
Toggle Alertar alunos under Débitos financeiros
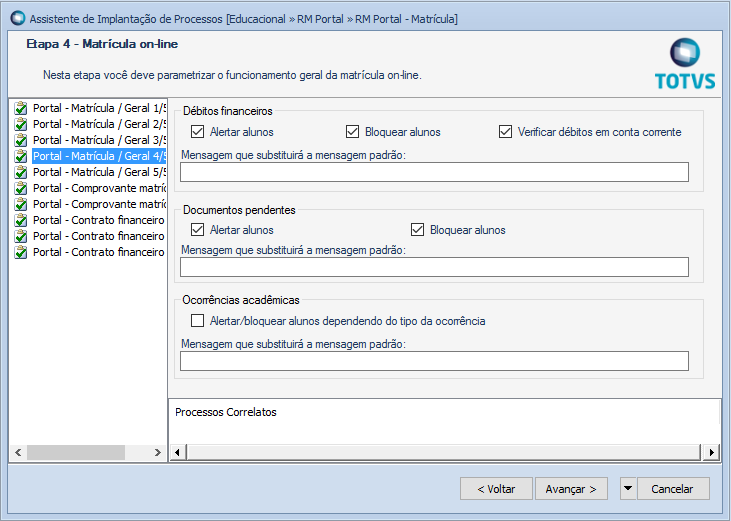point(198,132)
